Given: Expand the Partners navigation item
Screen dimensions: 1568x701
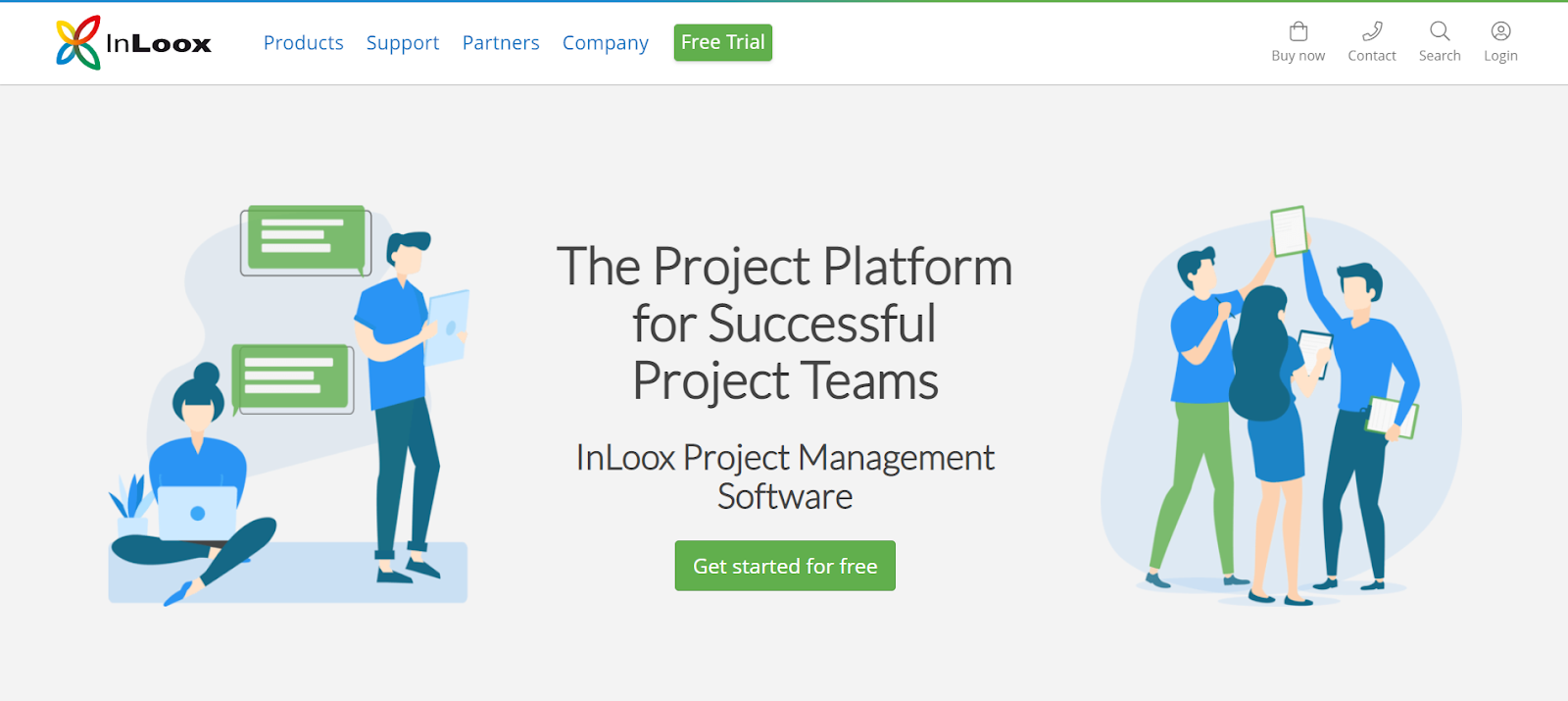Looking at the screenshot, I should tap(501, 43).
